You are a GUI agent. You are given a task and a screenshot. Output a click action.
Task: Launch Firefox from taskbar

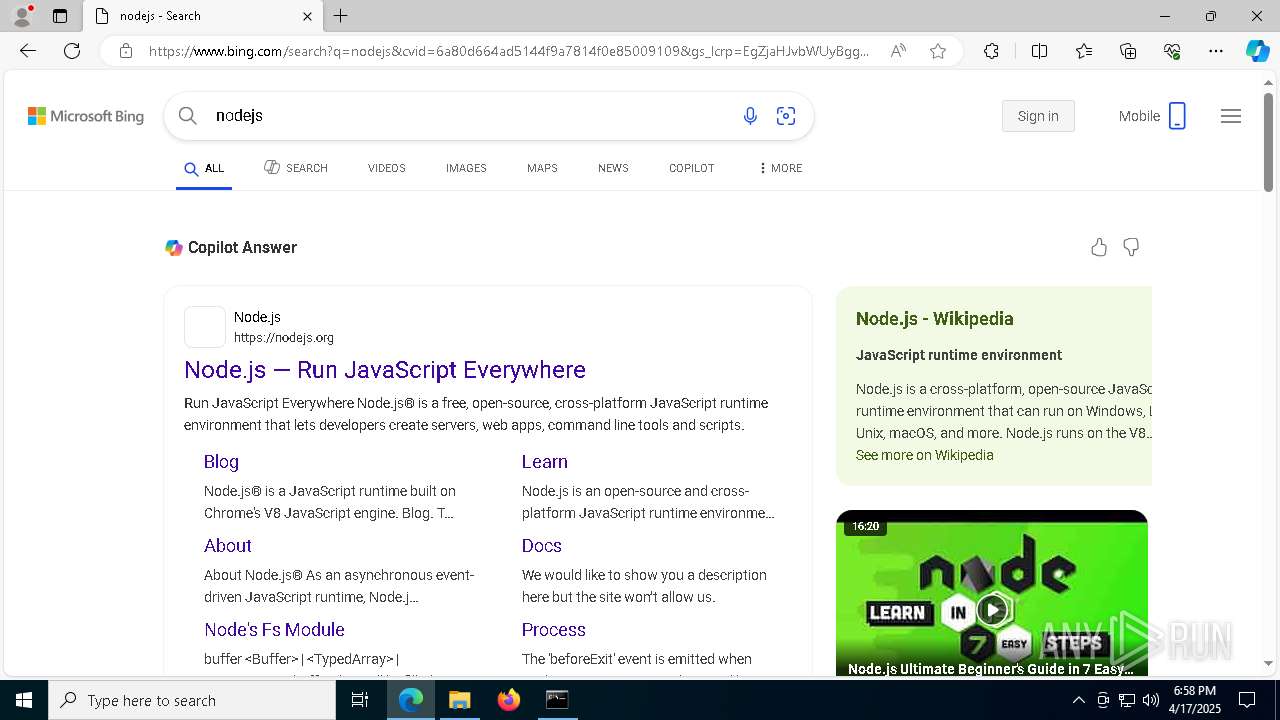click(508, 700)
